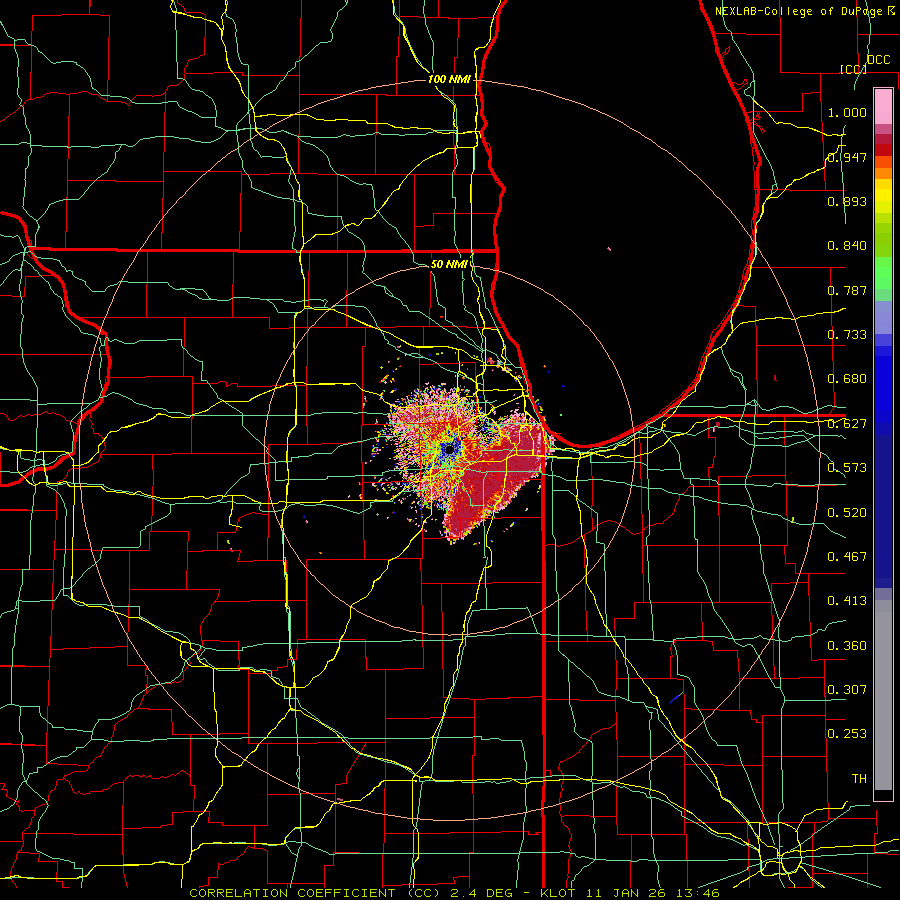Select the 0.787 scale value
This screenshot has width=900, height=900.
(x=847, y=290)
